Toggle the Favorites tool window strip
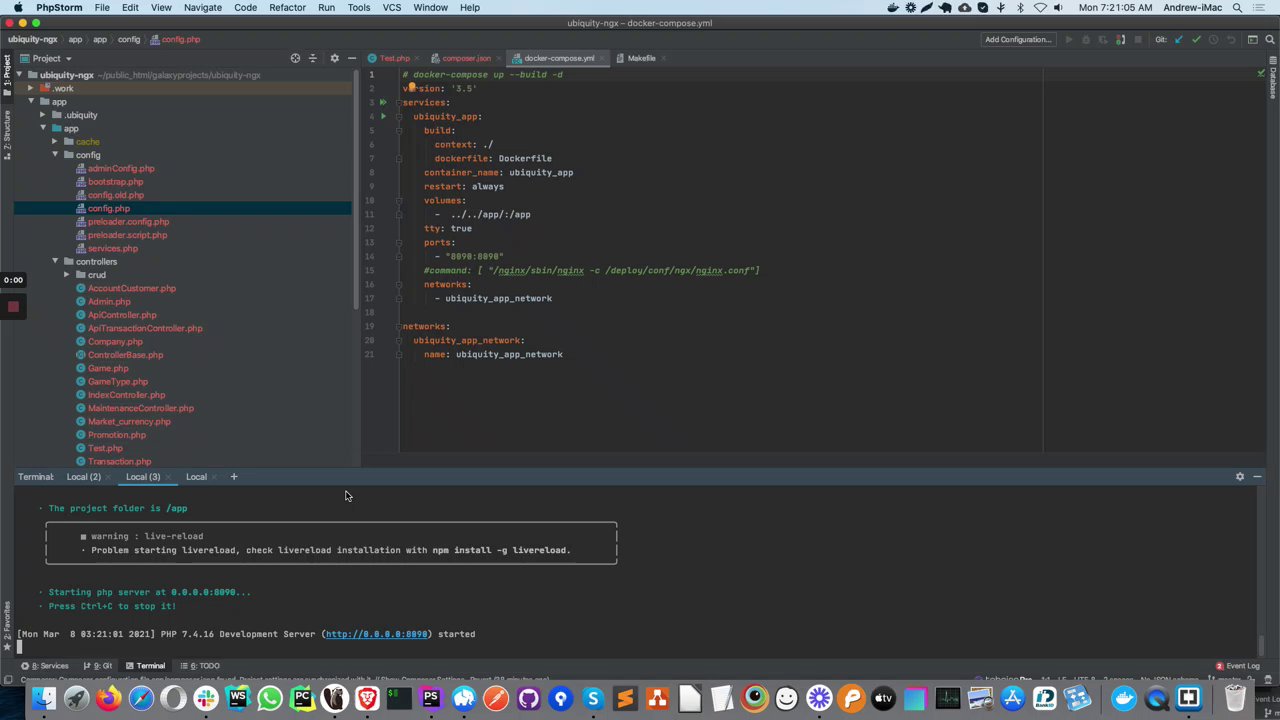This screenshot has height=720, width=1280. pyautogui.click(x=6, y=622)
